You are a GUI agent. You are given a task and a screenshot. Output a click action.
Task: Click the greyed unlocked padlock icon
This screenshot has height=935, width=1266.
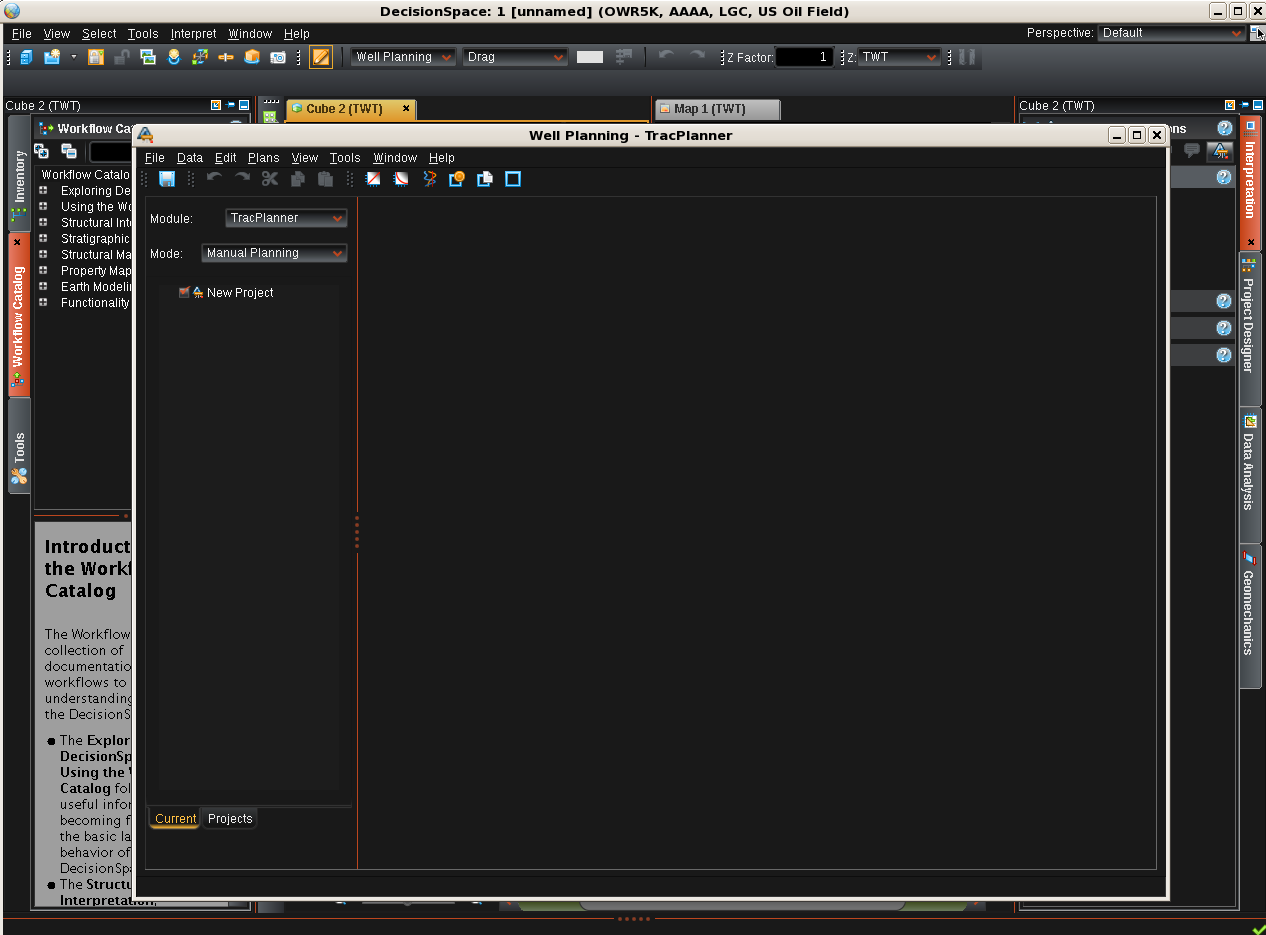pyautogui.click(x=122, y=57)
